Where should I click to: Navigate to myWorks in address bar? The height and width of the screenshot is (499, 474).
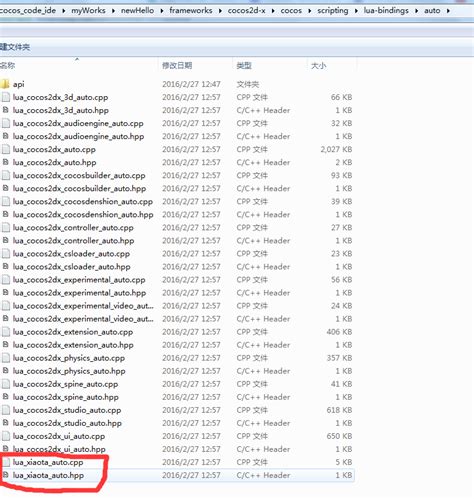tap(88, 11)
